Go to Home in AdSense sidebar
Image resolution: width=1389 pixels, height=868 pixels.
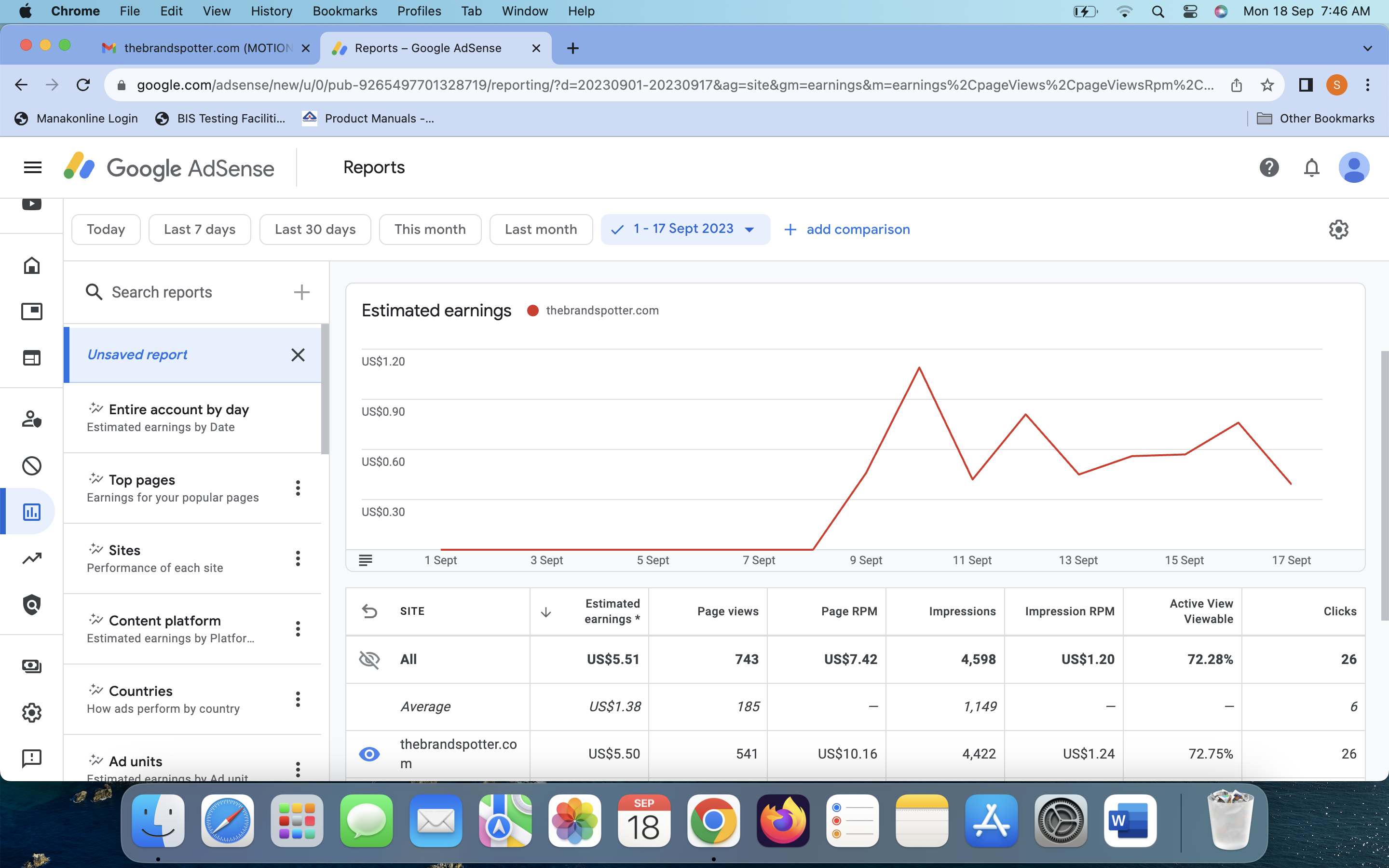coord(31,265)
